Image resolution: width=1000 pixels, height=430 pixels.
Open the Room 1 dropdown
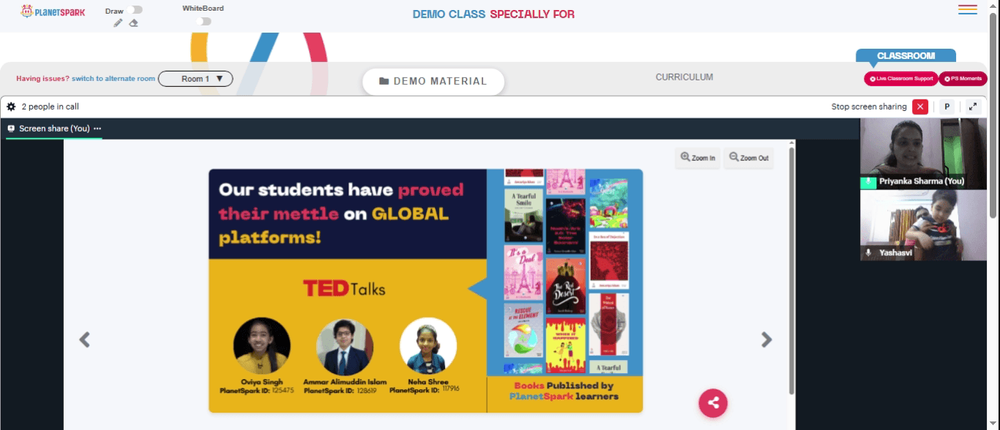click(195, 78)
